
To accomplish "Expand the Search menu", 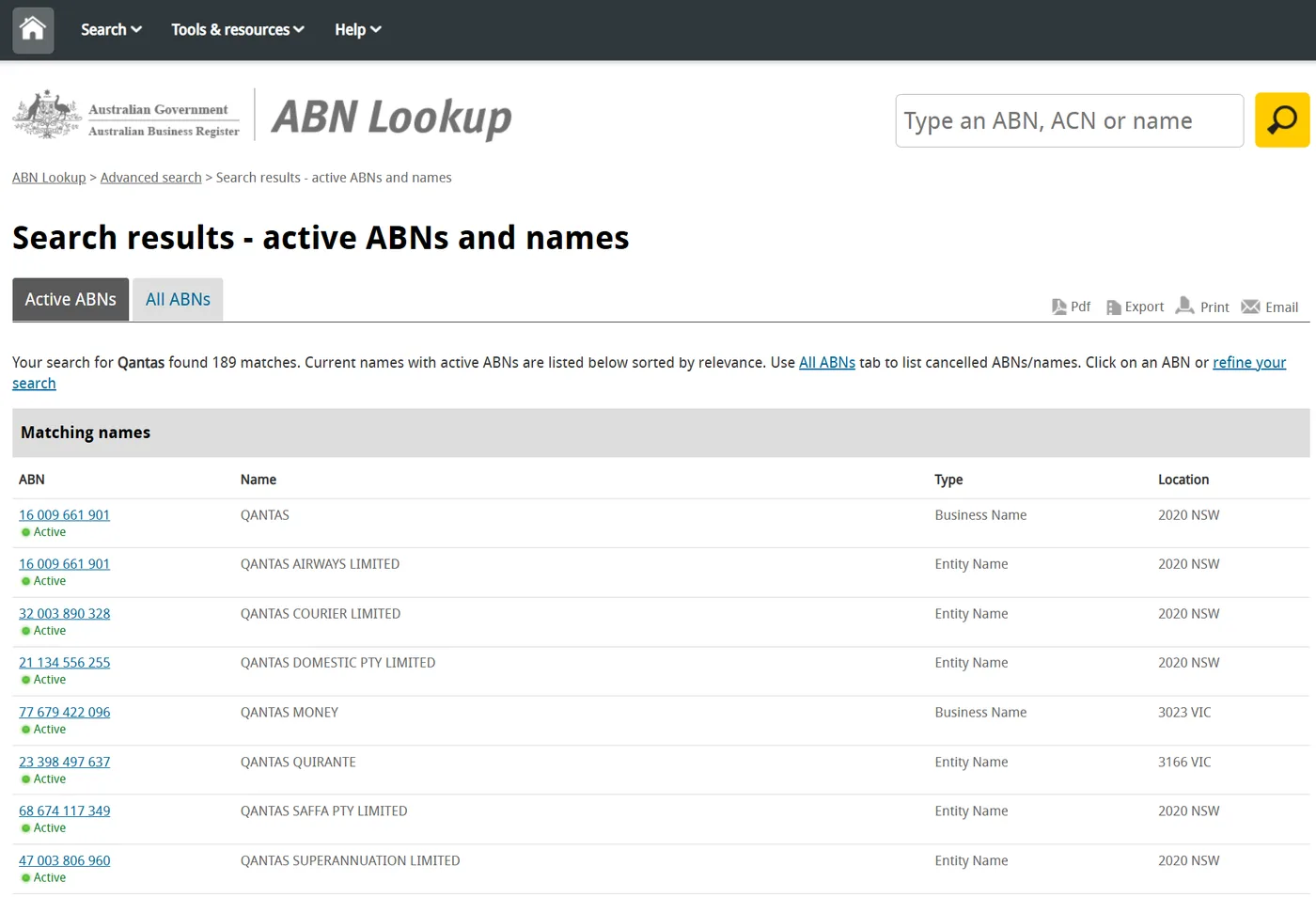I will [111, 30].
